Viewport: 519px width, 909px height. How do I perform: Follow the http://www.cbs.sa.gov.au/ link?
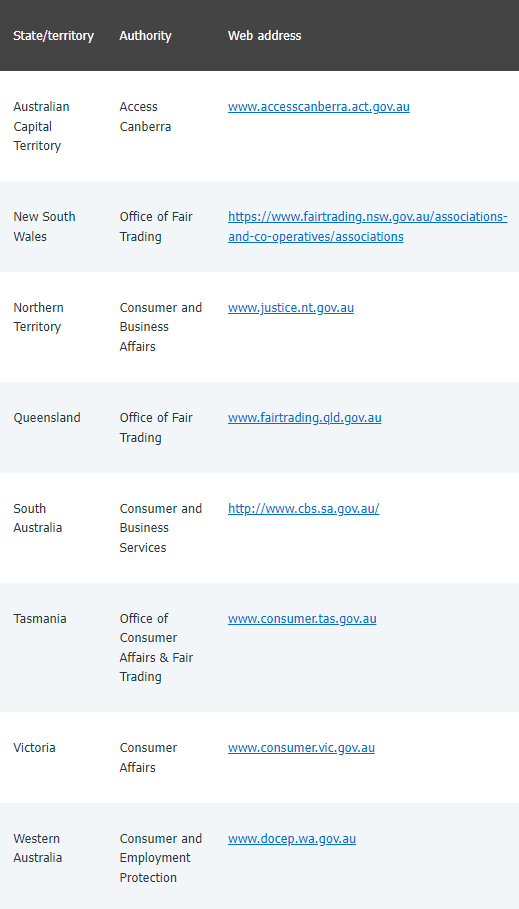click(303, 509)
